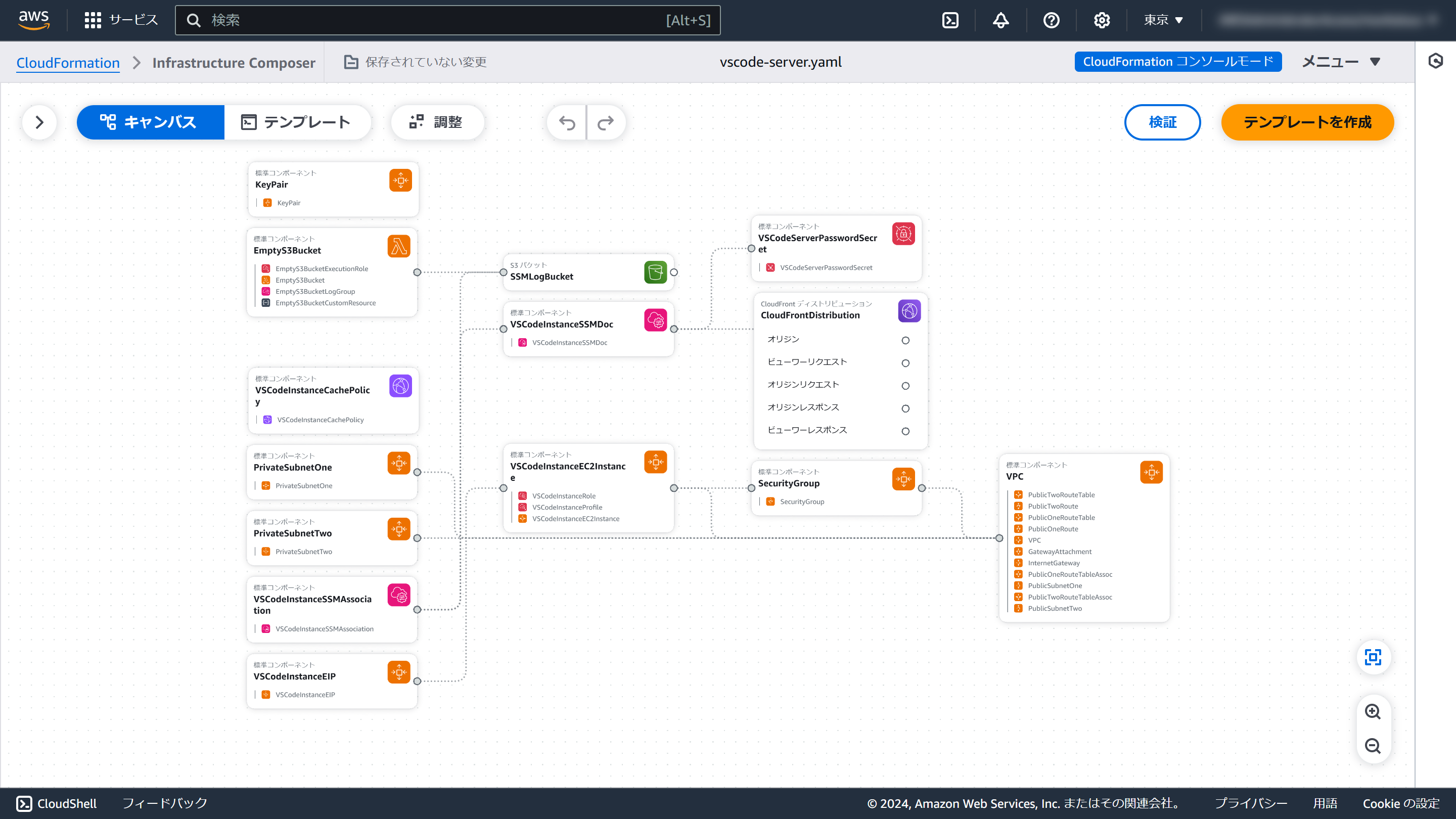Click the redo arrow icon
1456x819 pixels.
[605, 123]
